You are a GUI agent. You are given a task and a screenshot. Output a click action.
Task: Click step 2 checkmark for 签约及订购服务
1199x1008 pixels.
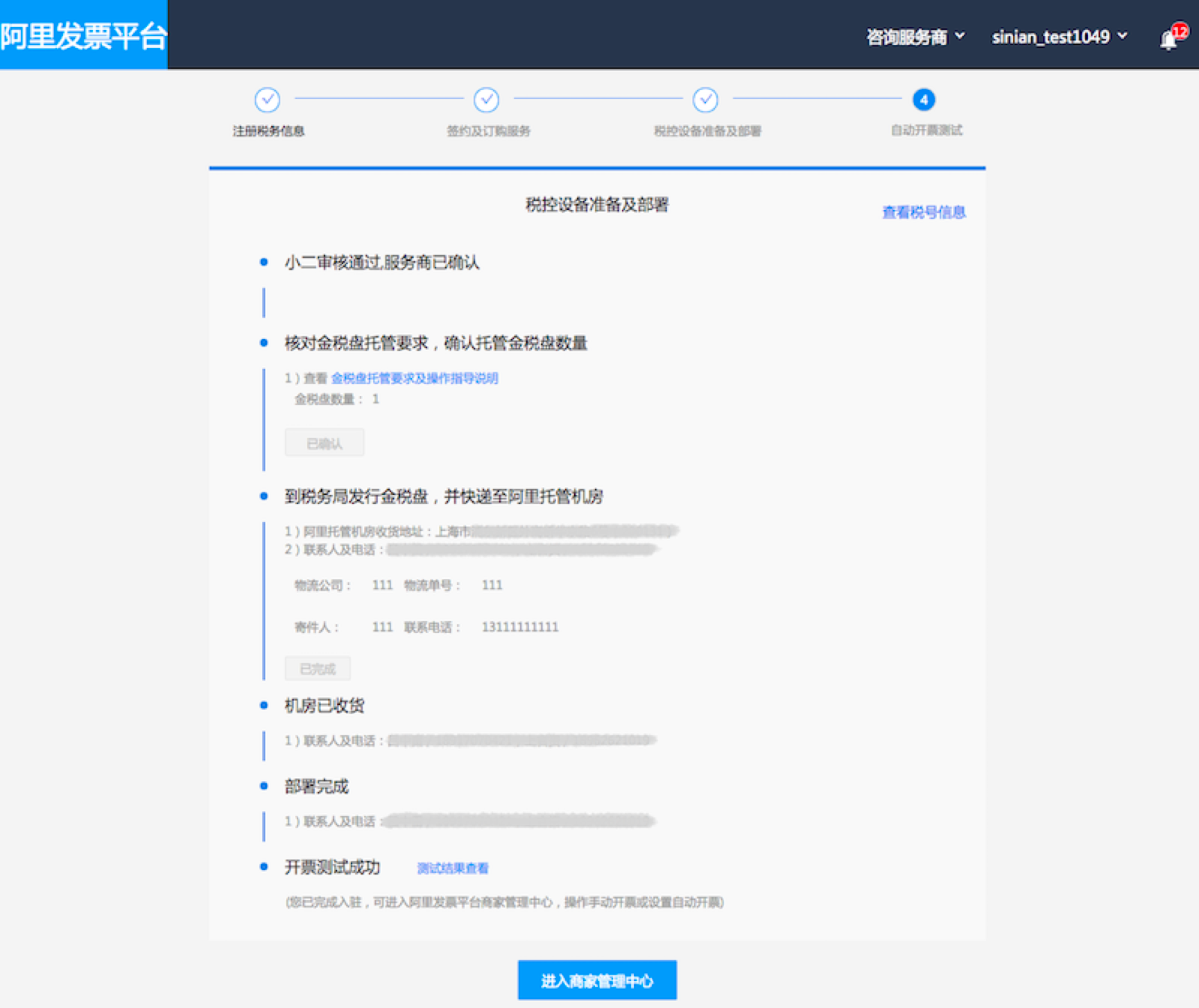coord(486,100)
